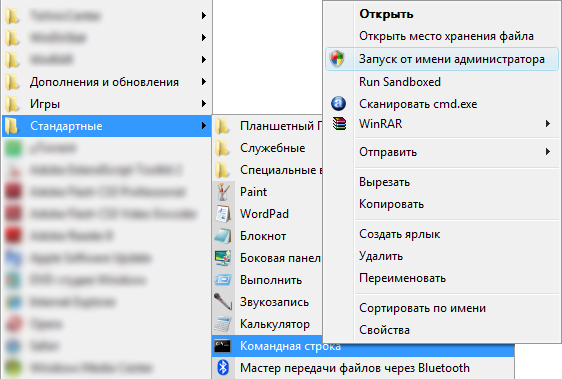Open the Служебные folder icon
The height and width of the screenshot is (379, 562).
point(223,148)
